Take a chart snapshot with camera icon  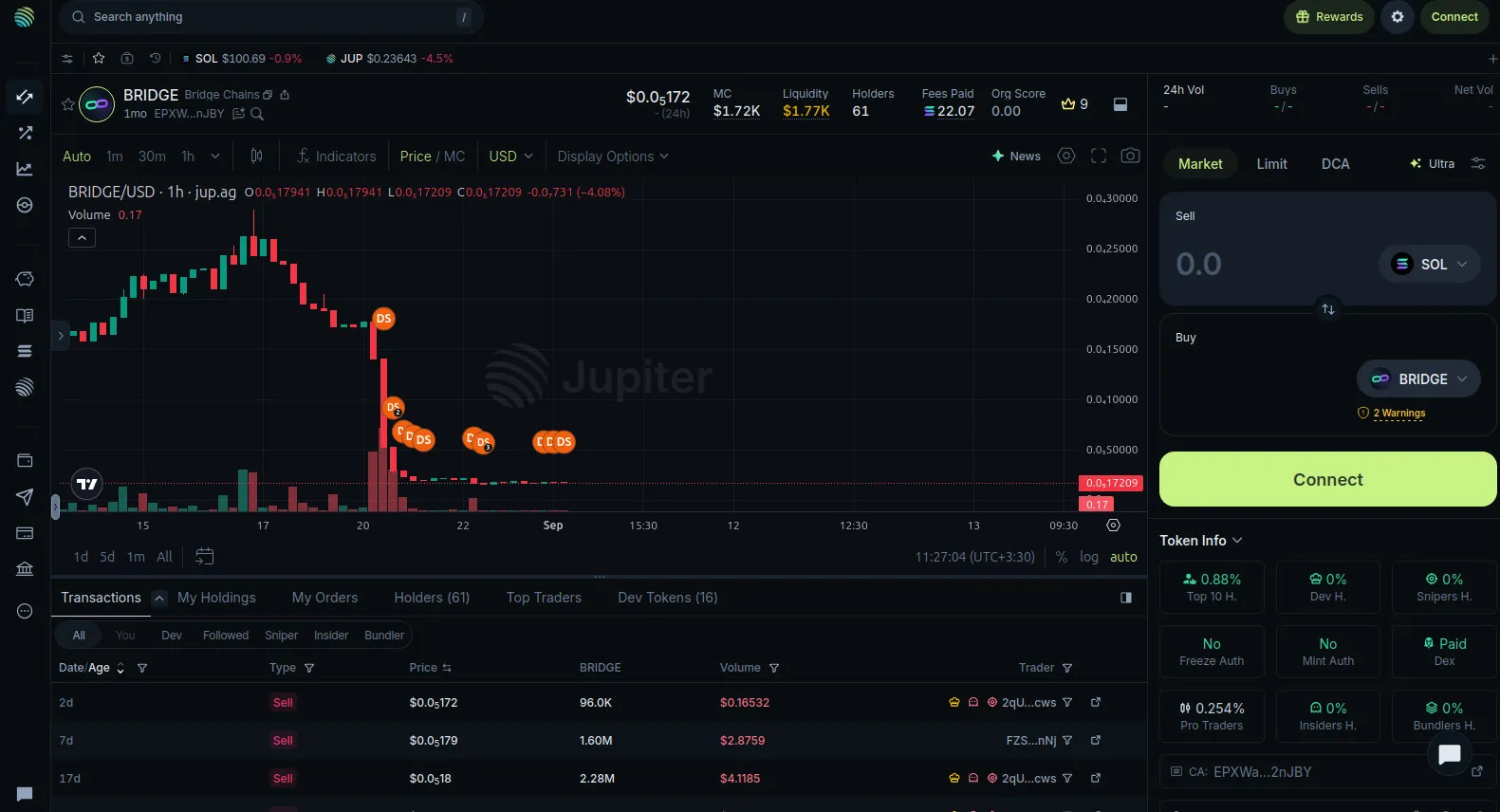point(1130,156)
